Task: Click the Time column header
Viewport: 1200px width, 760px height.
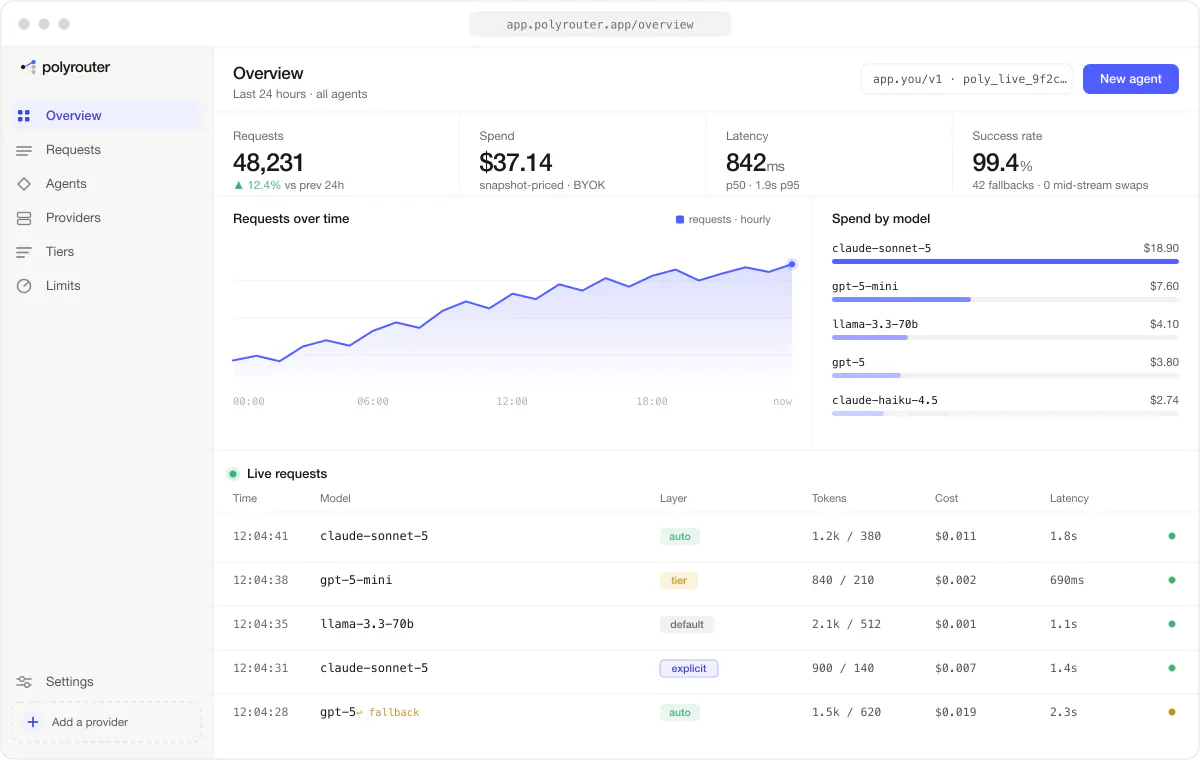Action: click(245, 498)
